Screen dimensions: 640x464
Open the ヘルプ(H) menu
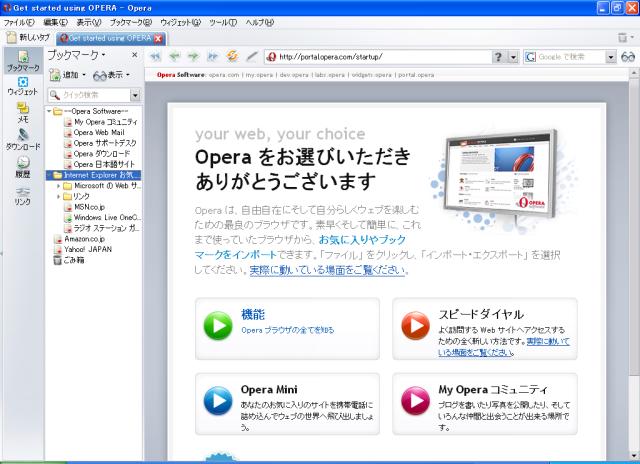pos(260,22)
